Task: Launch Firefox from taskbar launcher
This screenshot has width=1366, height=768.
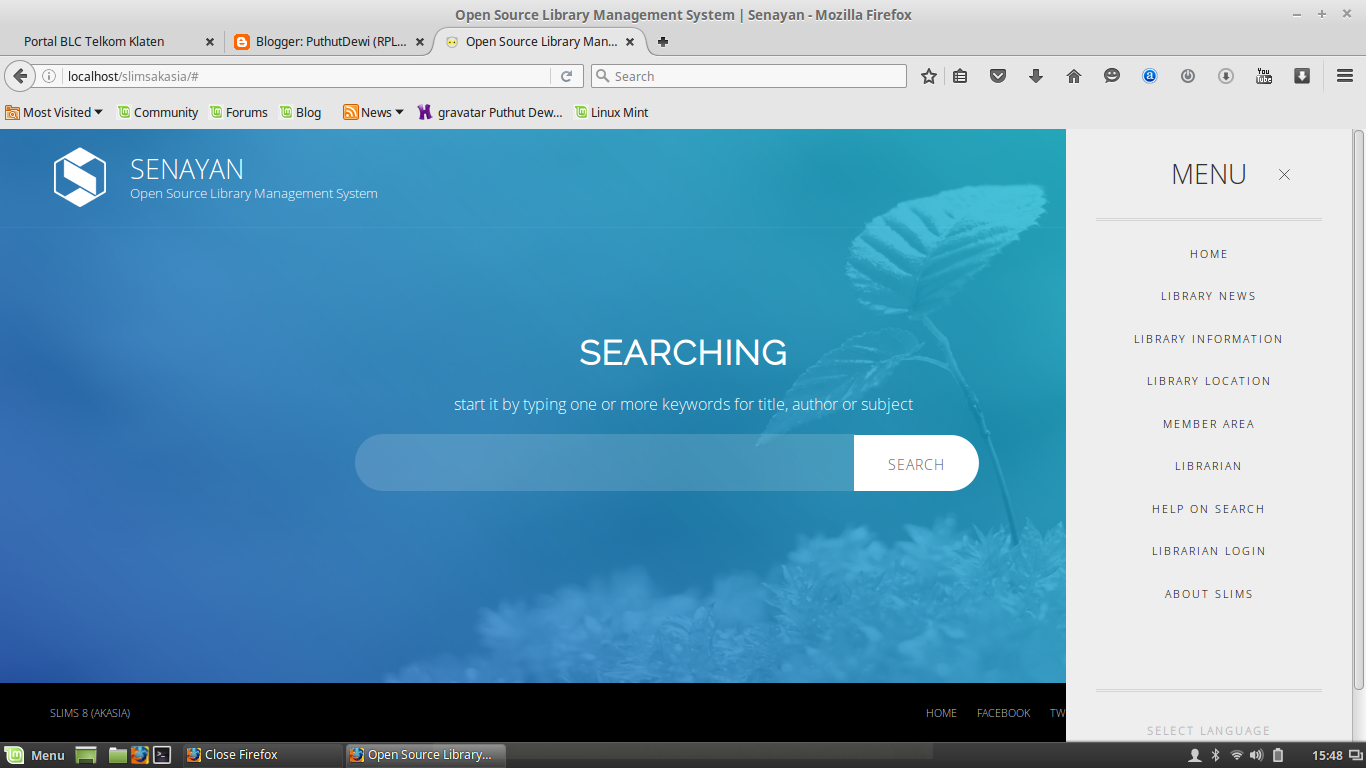Action: [x=140, y=755]
